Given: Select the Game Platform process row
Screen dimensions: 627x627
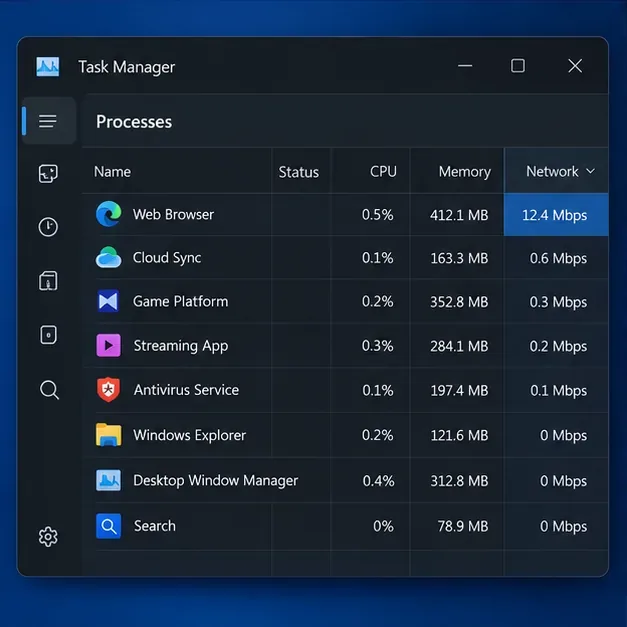Looking at the screenshot, I should 345,301.
